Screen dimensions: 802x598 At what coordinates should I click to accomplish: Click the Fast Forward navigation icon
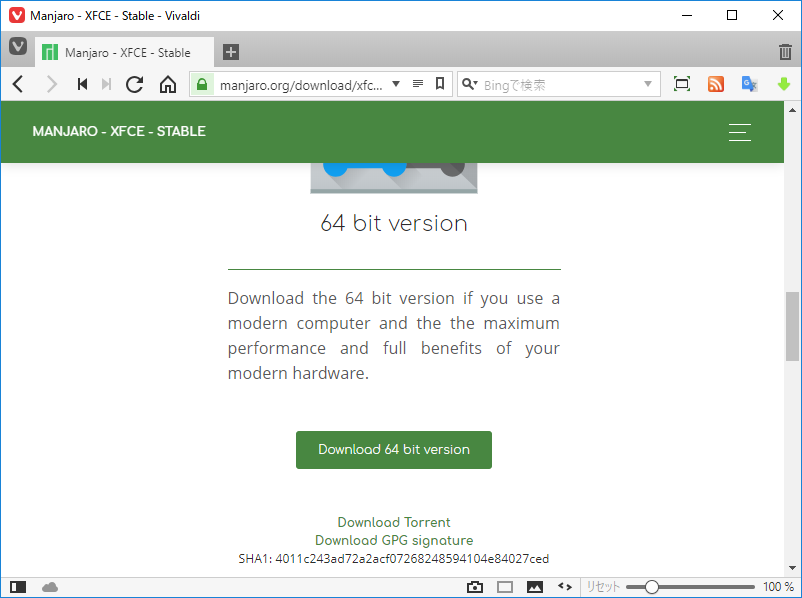(x=106, y=84)
